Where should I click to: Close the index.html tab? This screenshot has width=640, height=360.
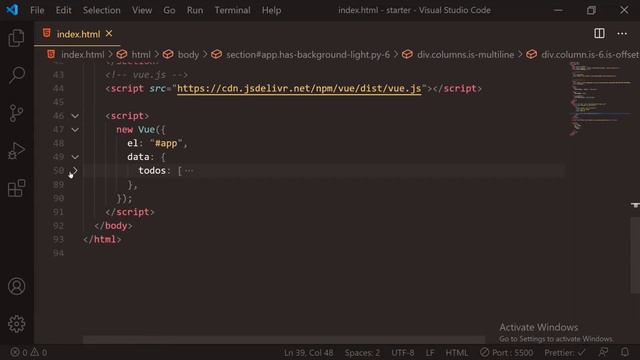click(109, 33)
